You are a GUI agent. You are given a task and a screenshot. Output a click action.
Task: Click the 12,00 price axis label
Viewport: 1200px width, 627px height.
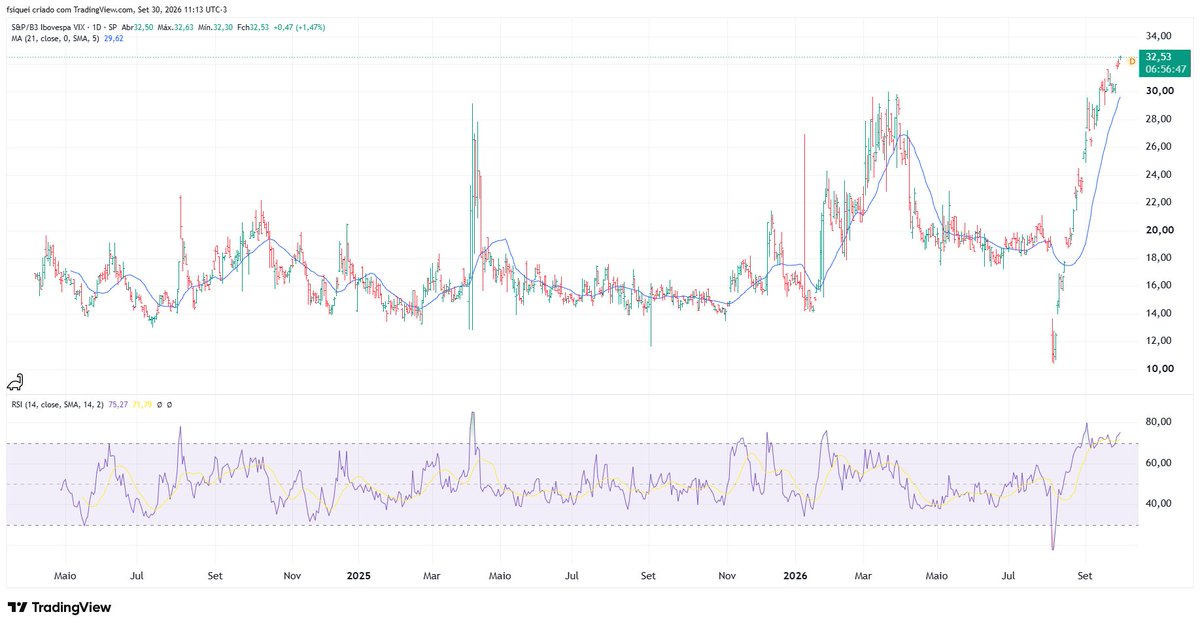tap(1159, 341)
